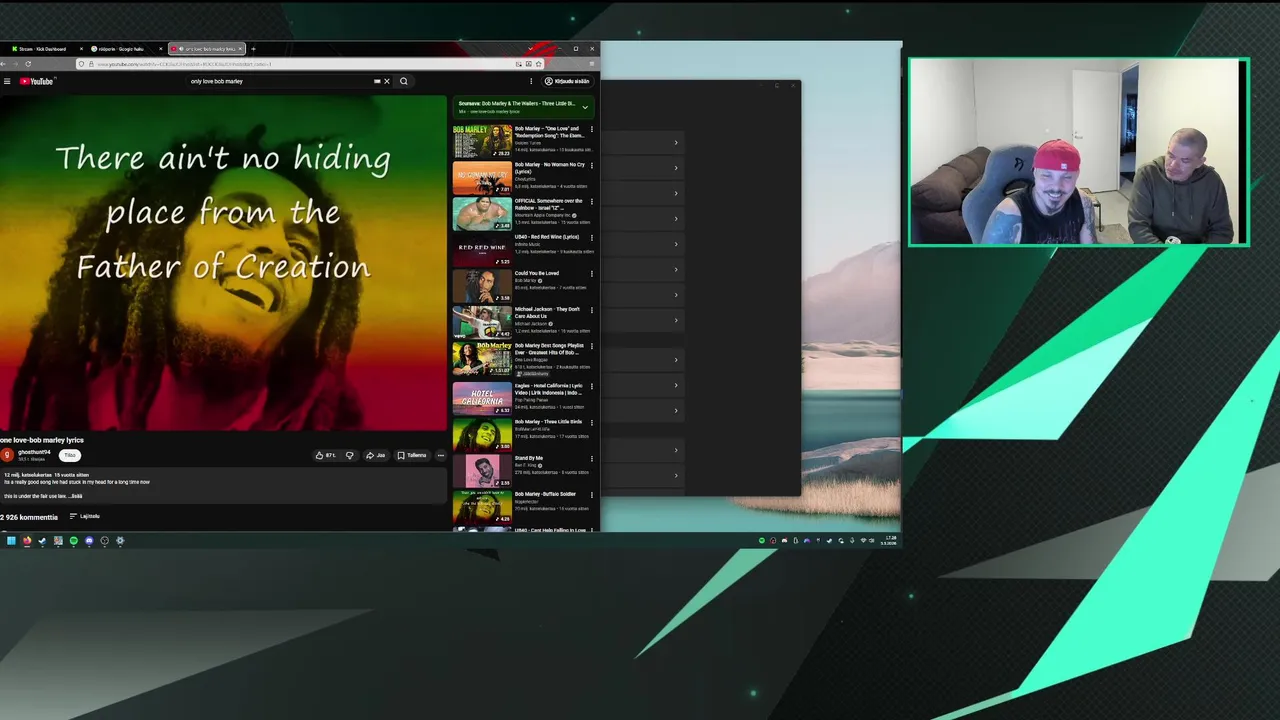Screen dimensions: 1280x720
Task: Switch to the Stream - Kick Dashboard tab
Action: [42, 49]
